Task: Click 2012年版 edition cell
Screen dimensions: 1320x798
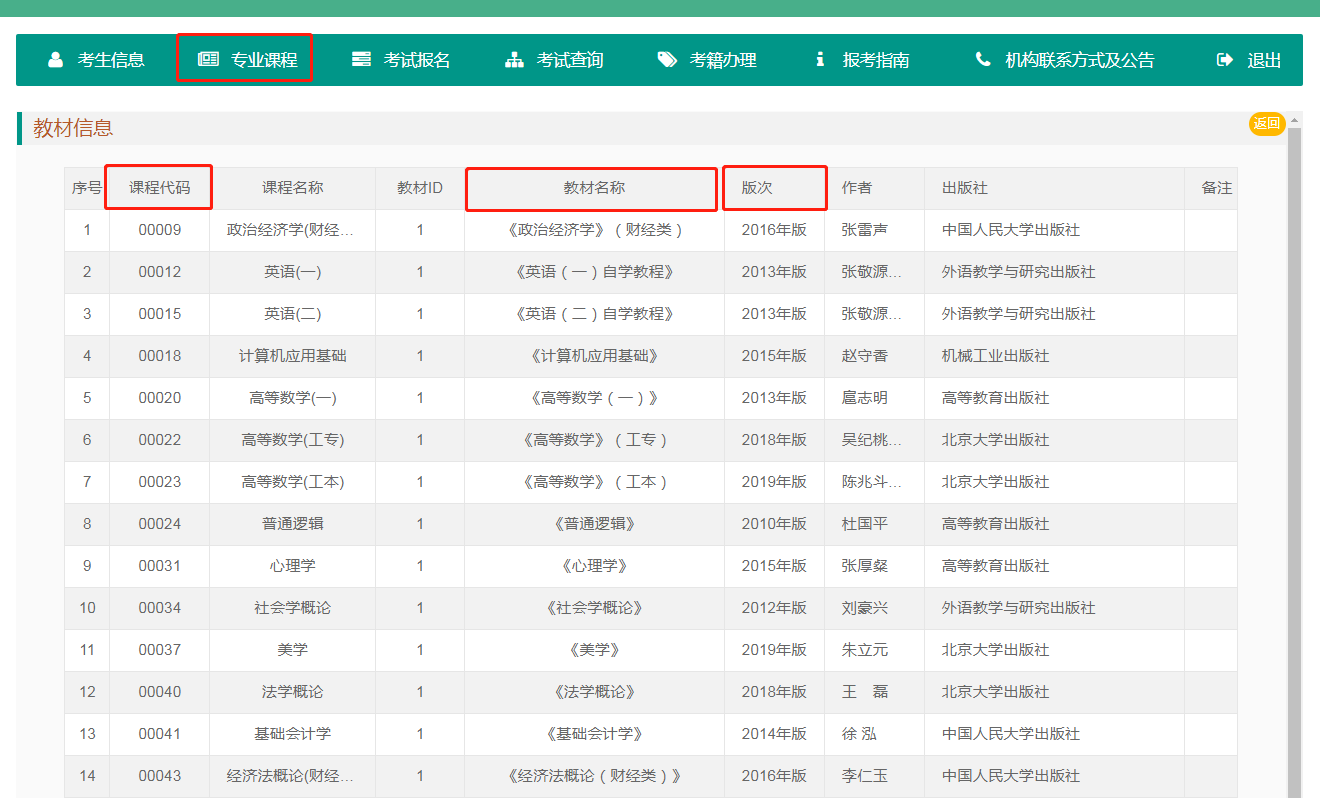Action: tap(774, 608)
